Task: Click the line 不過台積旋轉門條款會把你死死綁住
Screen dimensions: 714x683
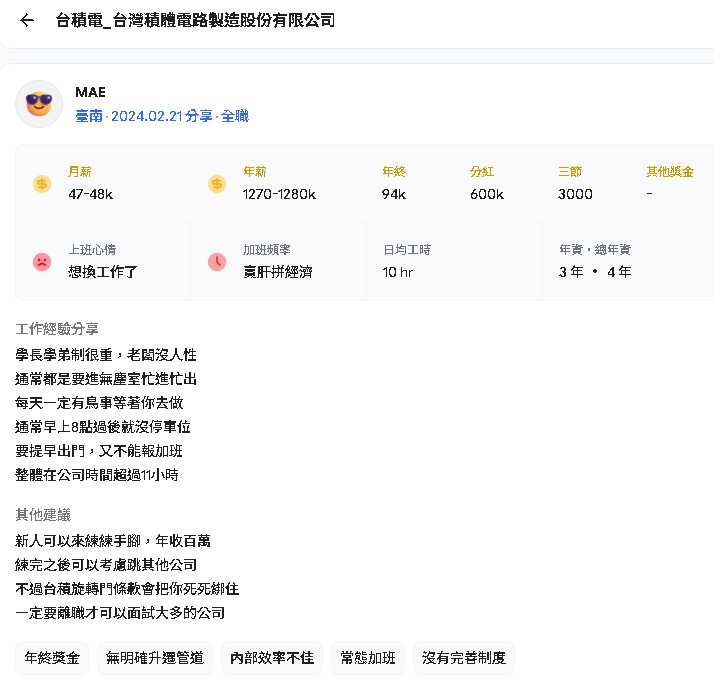Action: click(x=127, y=589)
